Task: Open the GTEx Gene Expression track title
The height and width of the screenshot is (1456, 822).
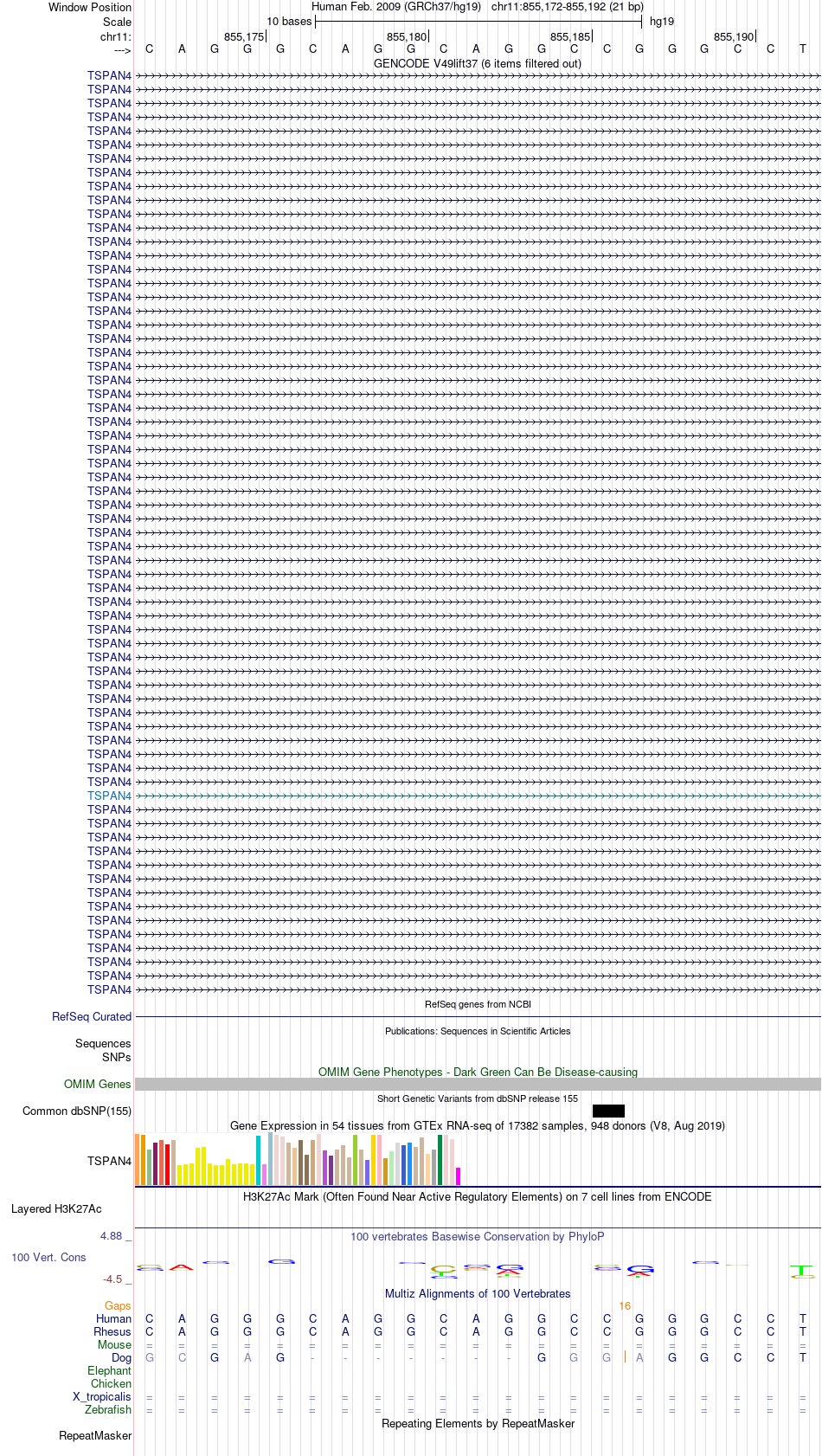Action: [x=478, y=1125]
